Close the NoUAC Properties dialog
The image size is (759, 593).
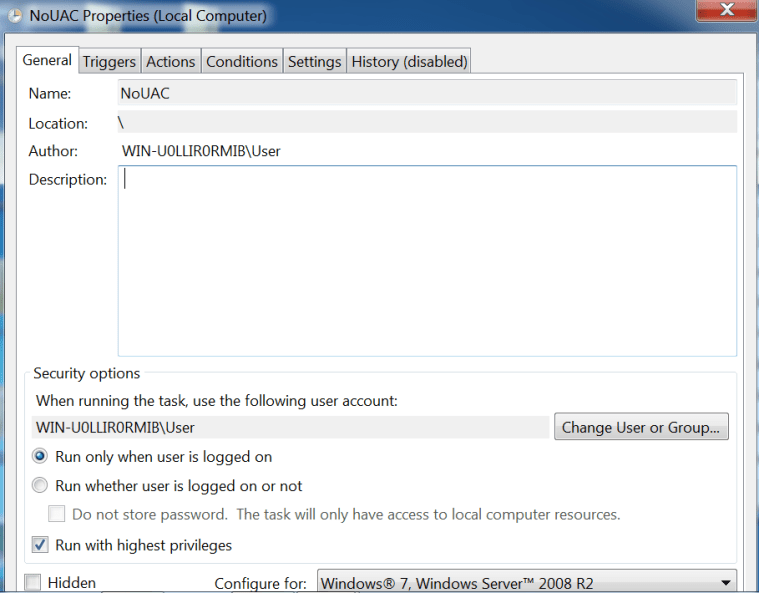click(x=727, y=10)
